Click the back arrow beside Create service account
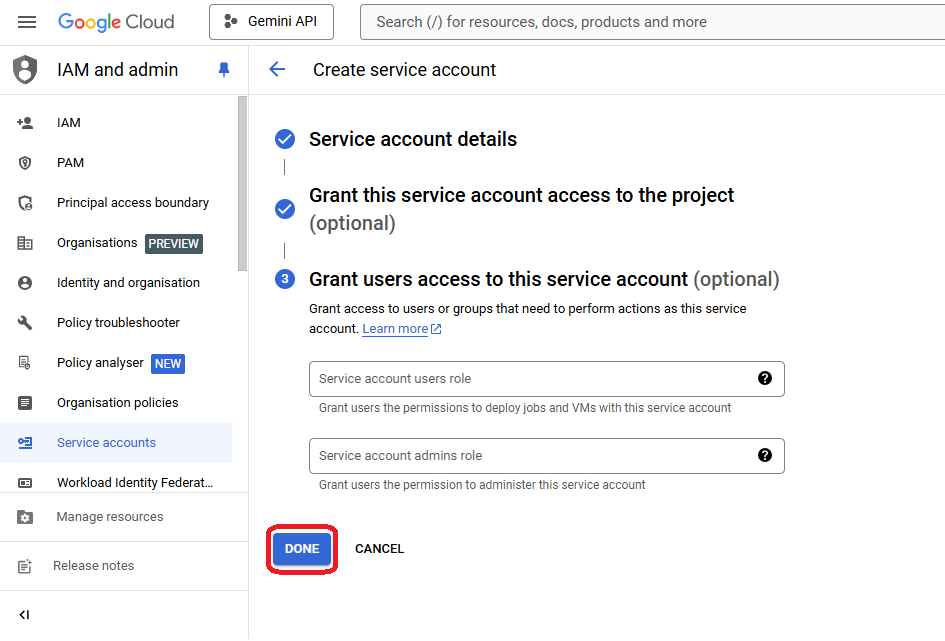This screenshot has height=641, width=945. pos(277,69)
